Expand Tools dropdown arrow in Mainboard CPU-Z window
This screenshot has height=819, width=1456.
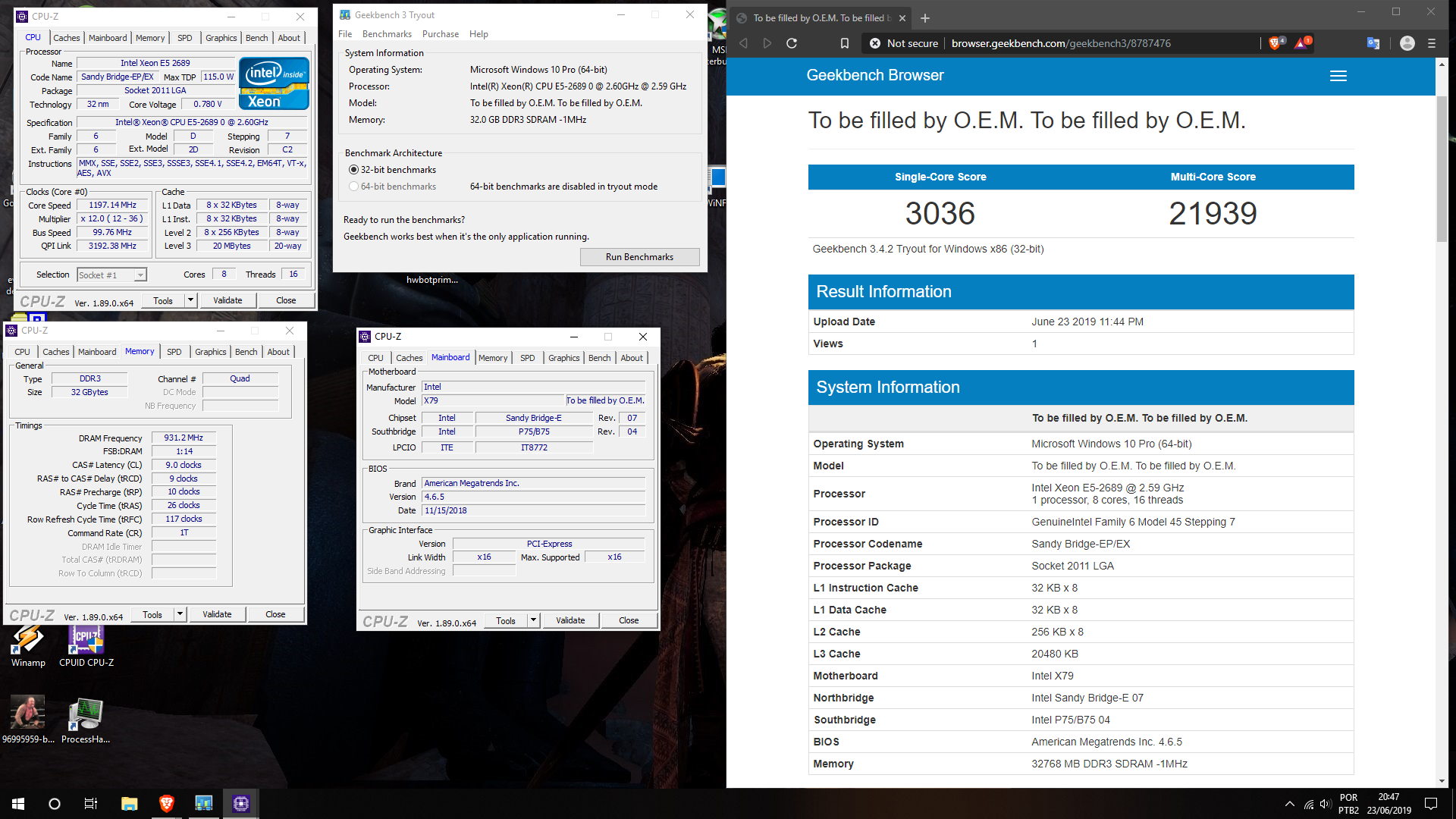coord(534,621)
